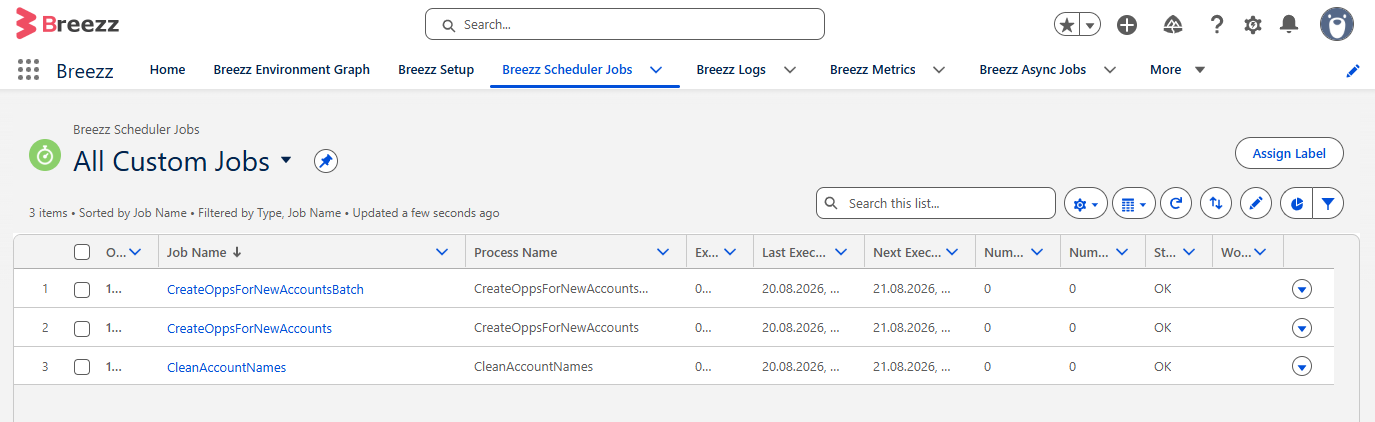Open Job Name column actions chevron
The width and height of the screenshot is (1375, 422).
pos(443,252)
